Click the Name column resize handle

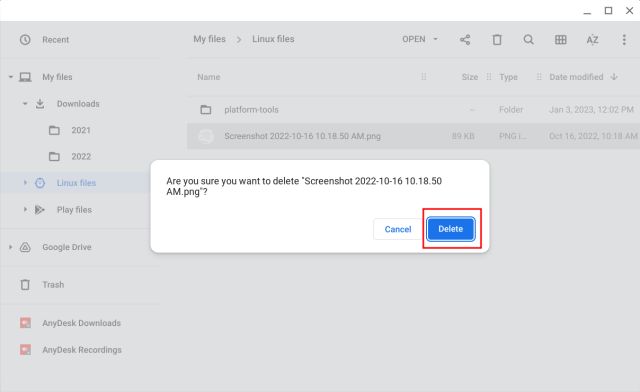click(x=424, y=77)
